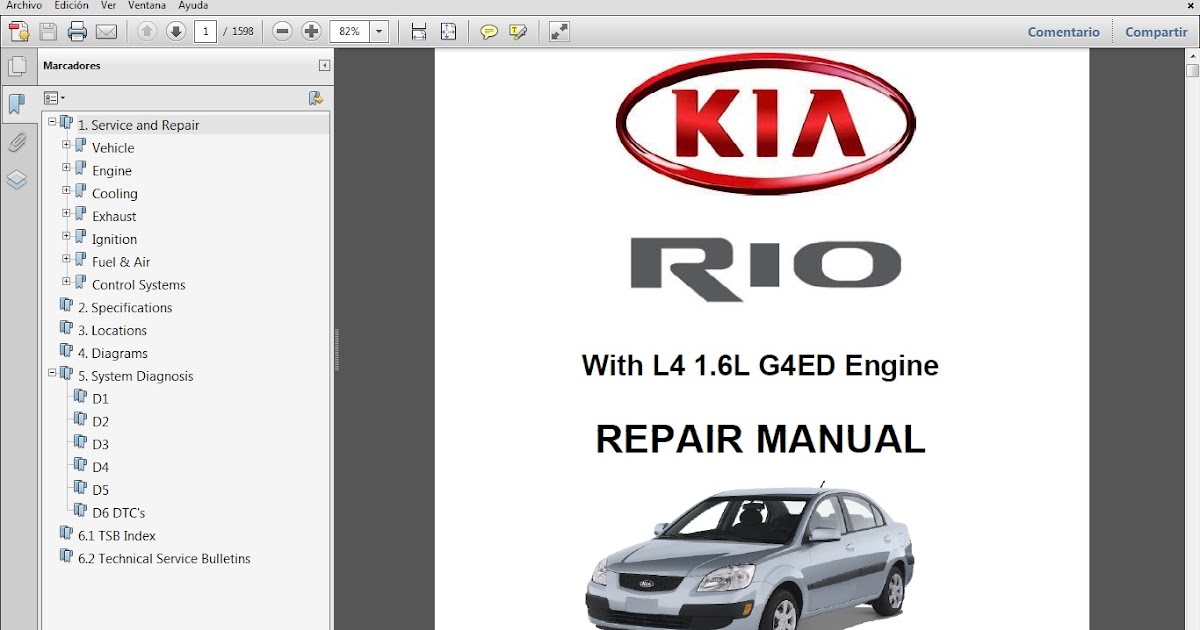Open the D5 bookmark
Viewport: 1200px width, 630px height.
pos(100,490)
